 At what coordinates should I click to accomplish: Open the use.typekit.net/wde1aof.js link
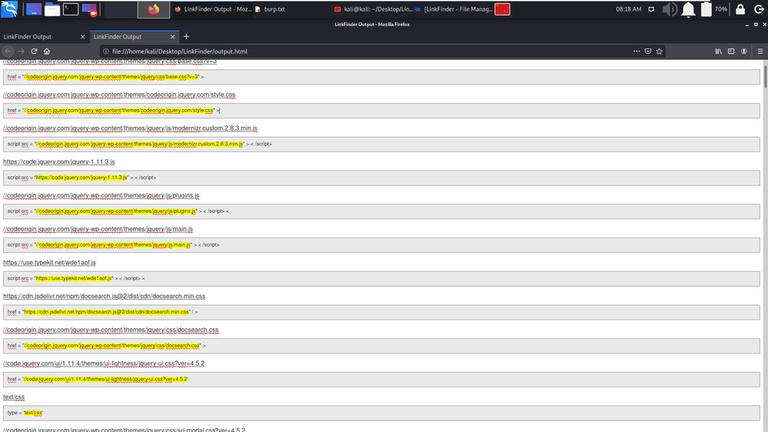pos(49,263)
